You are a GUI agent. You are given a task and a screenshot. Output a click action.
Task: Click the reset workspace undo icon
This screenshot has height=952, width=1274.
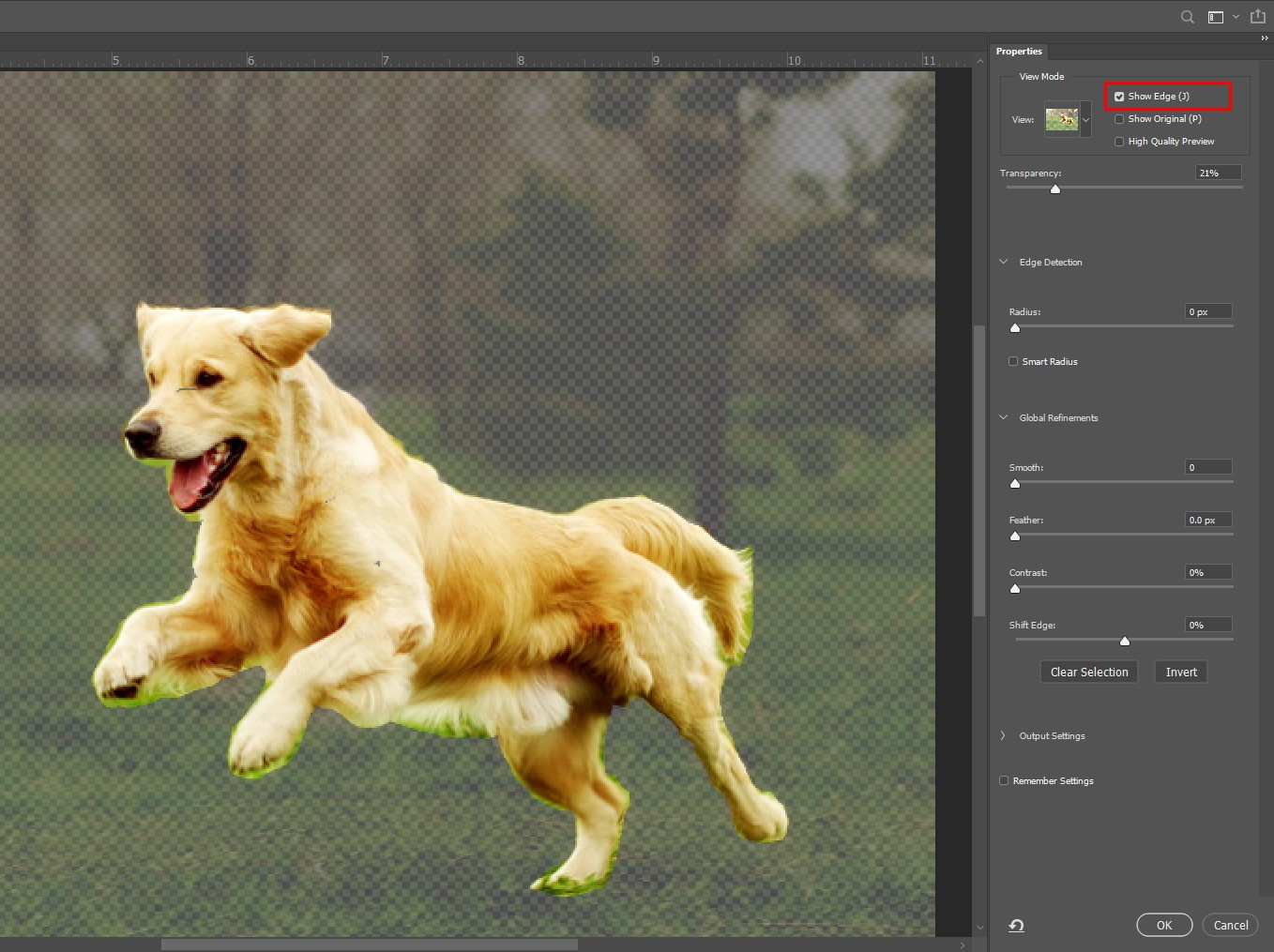coord(1016,926)
